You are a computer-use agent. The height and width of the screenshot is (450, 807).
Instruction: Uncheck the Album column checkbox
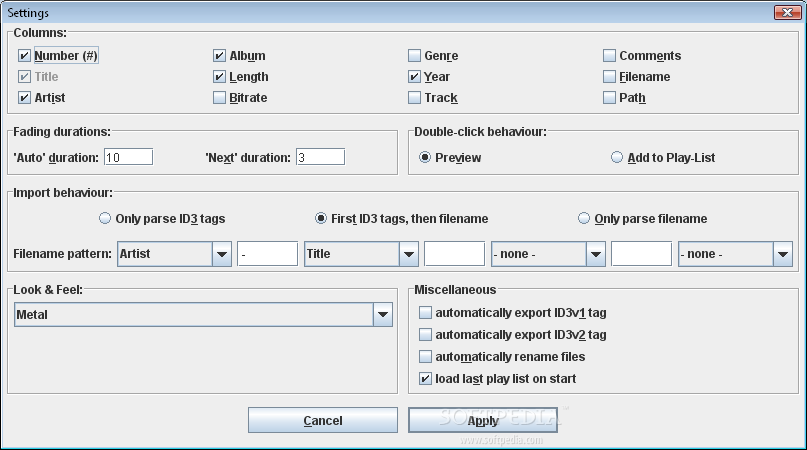219,56
